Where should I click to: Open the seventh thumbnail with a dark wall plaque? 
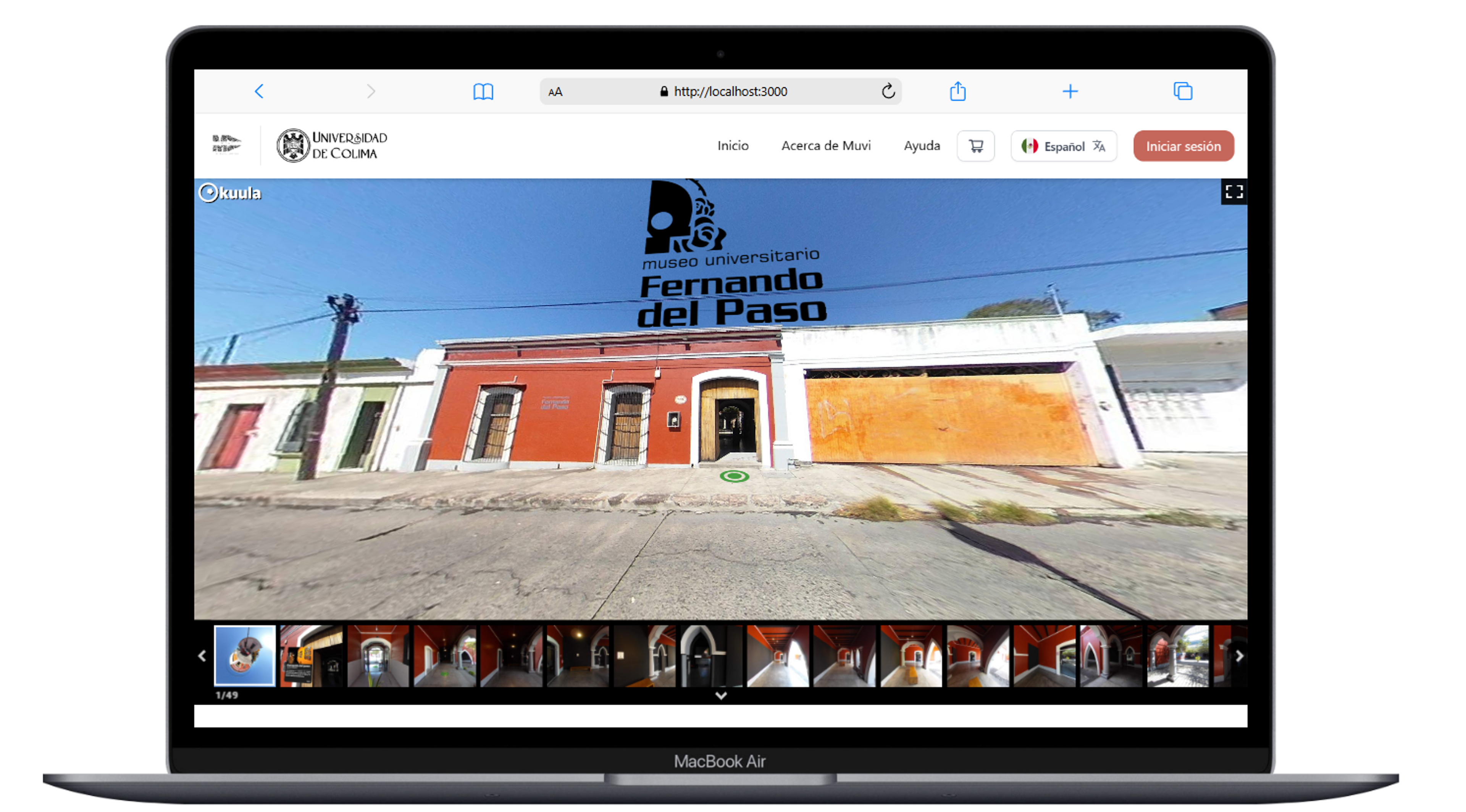pos(644,656)
